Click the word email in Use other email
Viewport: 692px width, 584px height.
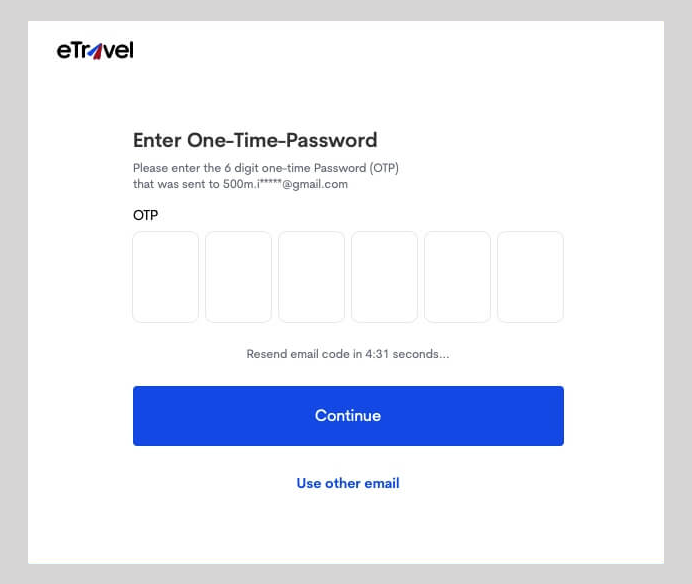point(382,483)
